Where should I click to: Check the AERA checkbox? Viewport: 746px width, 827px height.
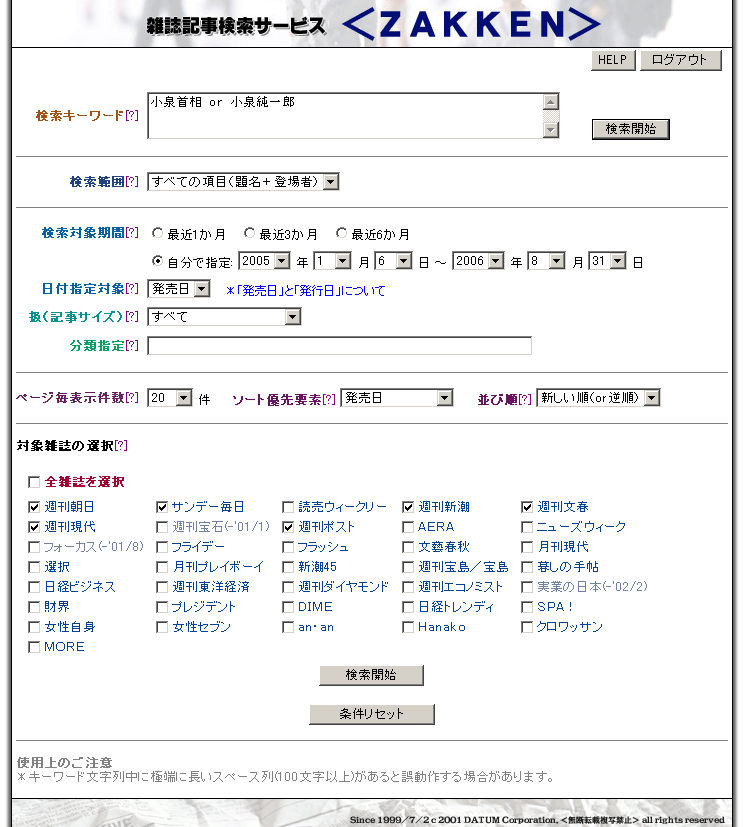408,527
